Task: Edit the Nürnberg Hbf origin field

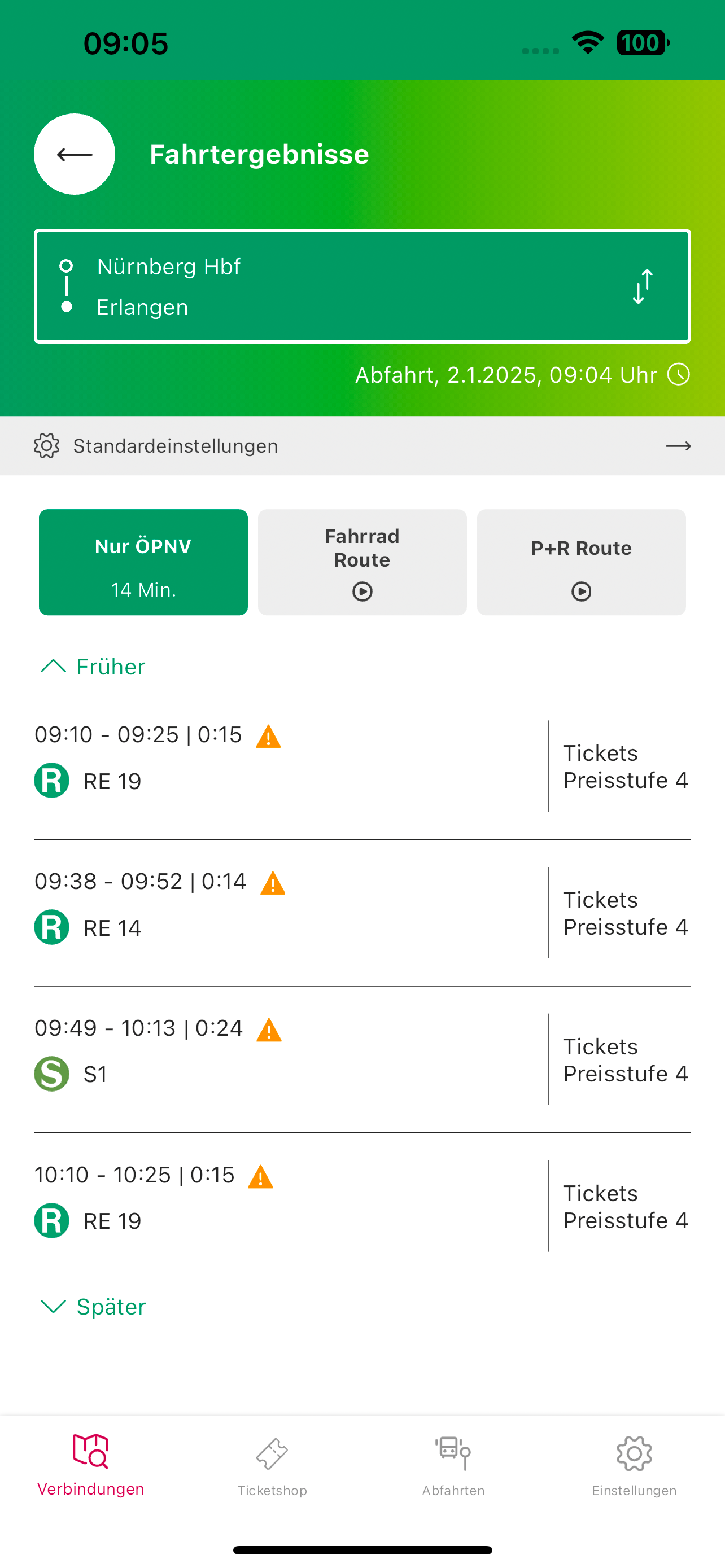Action: point(169,266)
